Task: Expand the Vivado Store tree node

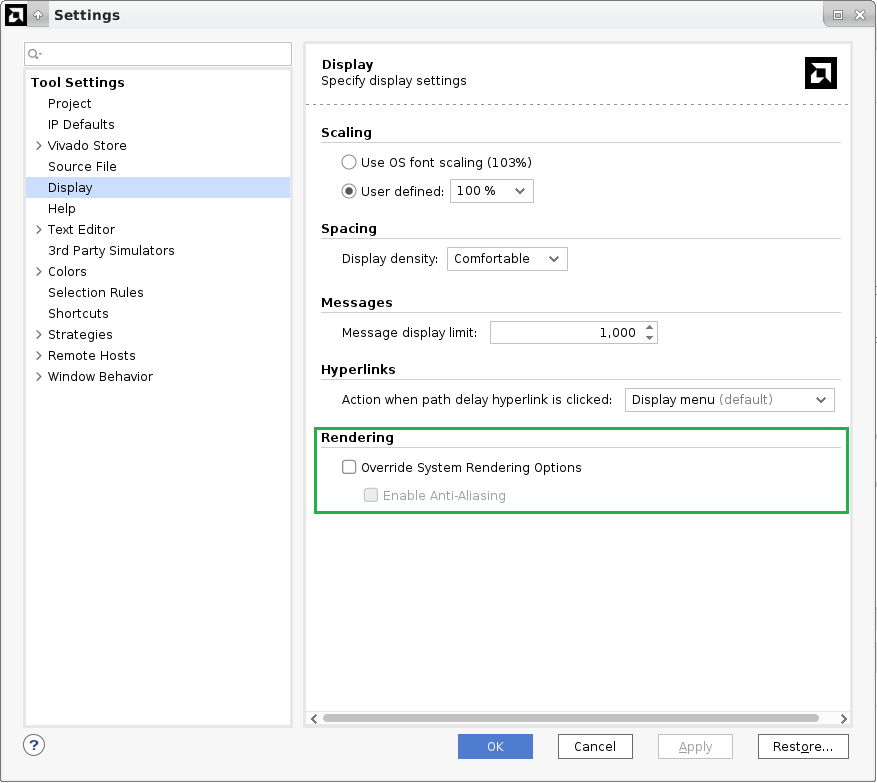Action: 39,145
